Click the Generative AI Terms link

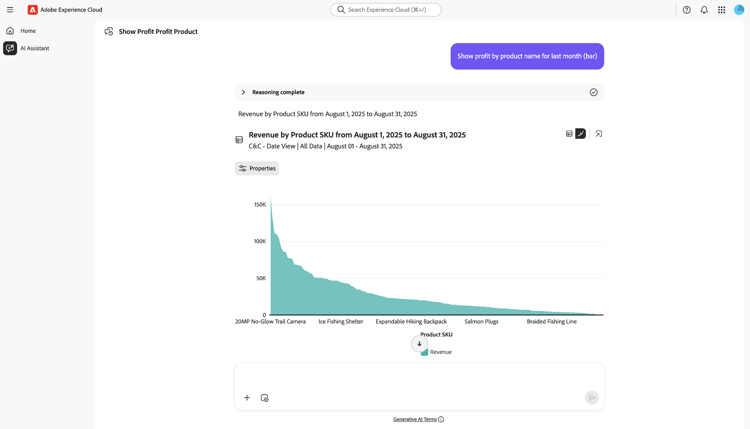[x=415, y=419]
